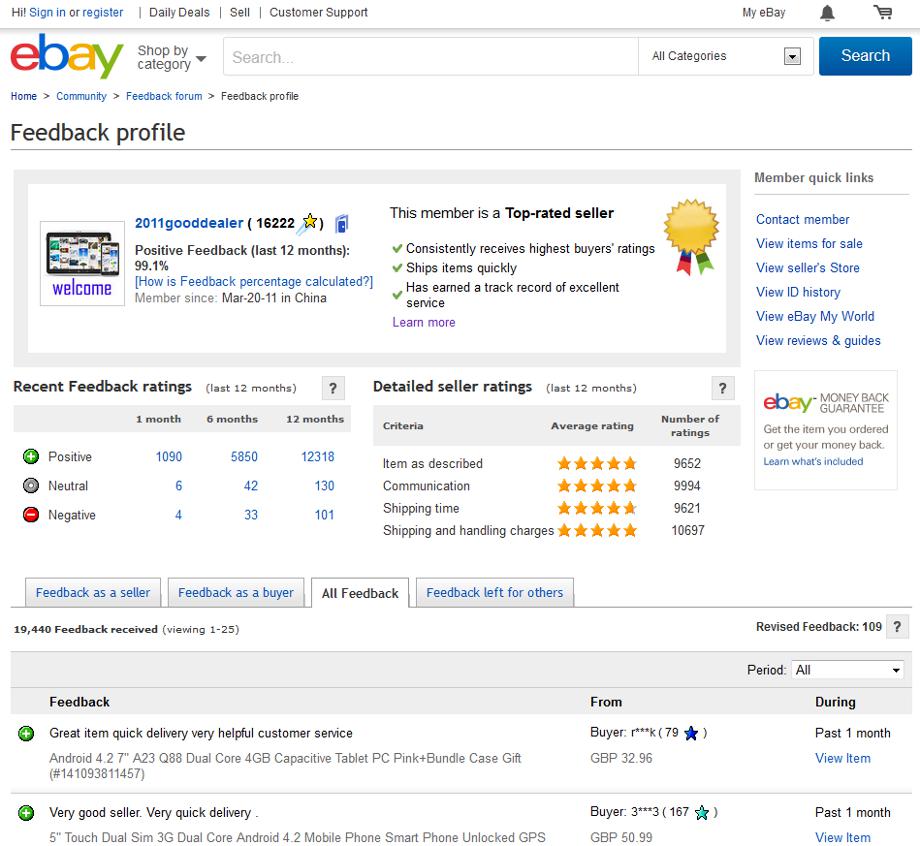The image size is (920, 846).
Task: Click the blue store icon next to 2011gooddealer
Action: pyautogui.click(x=341, y=224)
